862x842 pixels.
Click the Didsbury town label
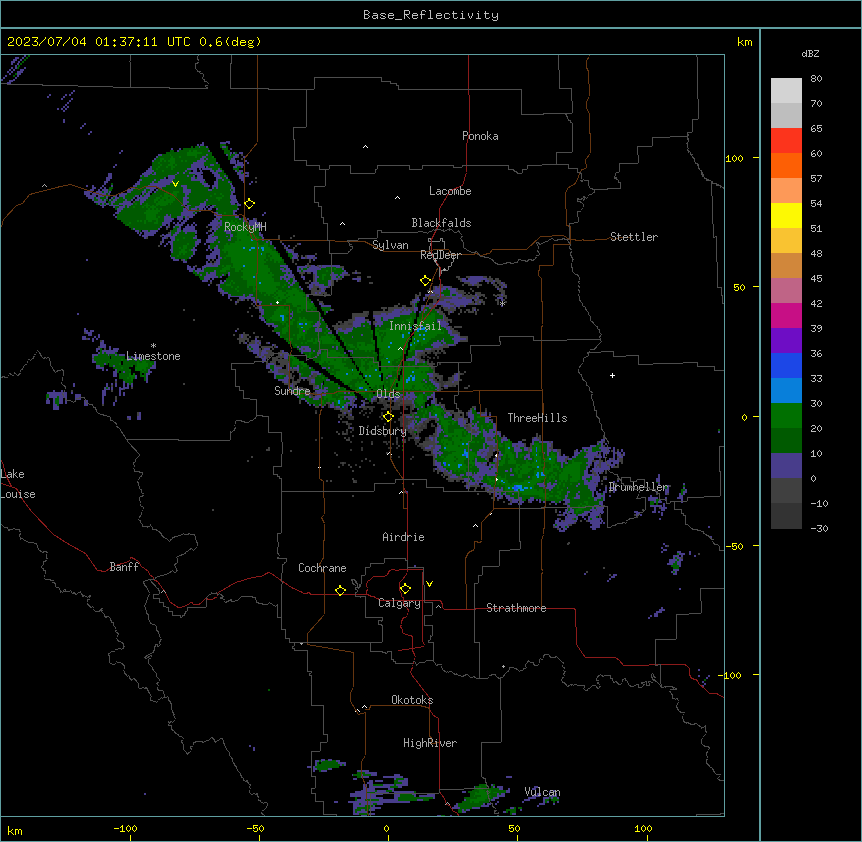click(x=383, y=431)
